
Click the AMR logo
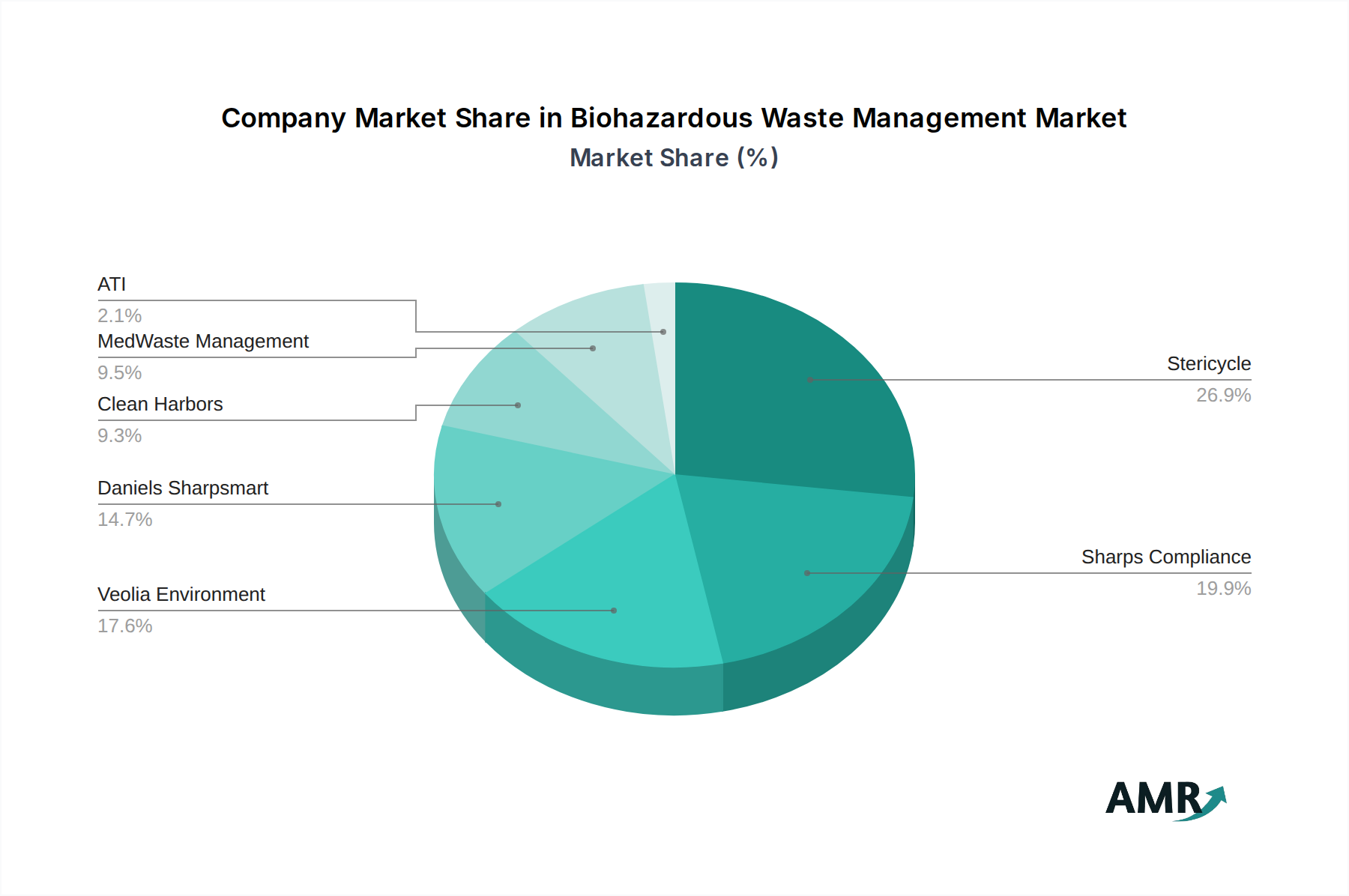[x=1165, y=800]
